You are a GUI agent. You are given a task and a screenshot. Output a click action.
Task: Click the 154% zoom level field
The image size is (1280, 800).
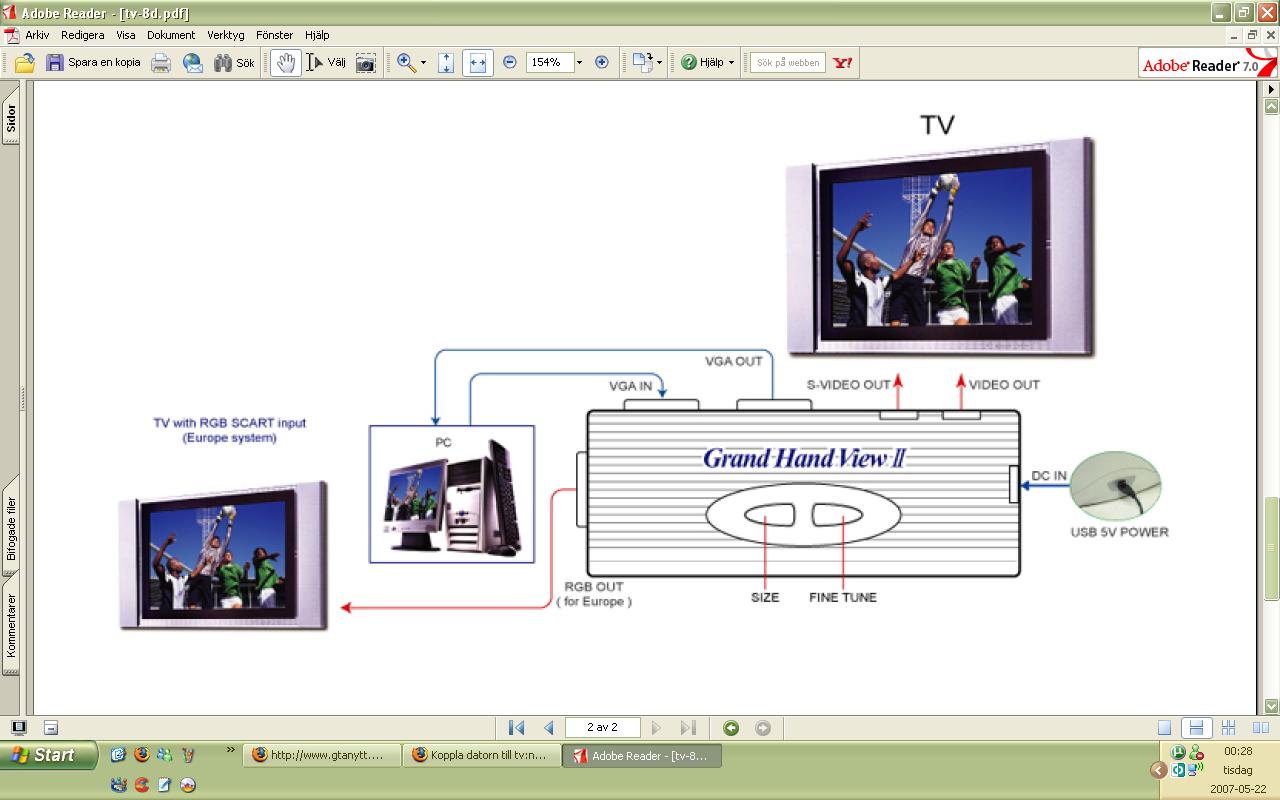(548, 62)
